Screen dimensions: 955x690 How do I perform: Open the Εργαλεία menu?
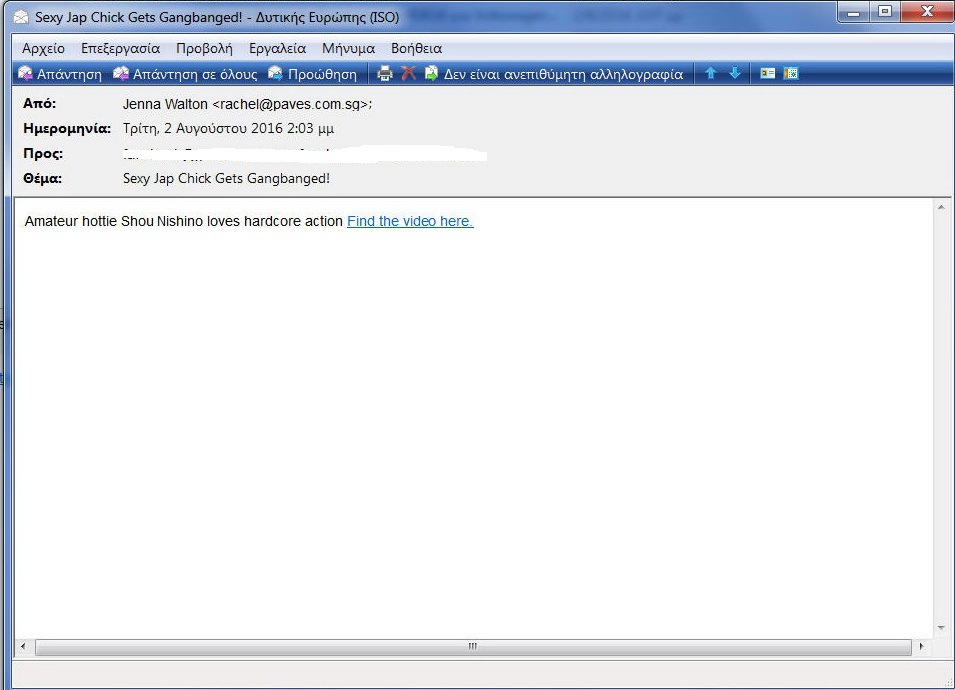(277, 48)
